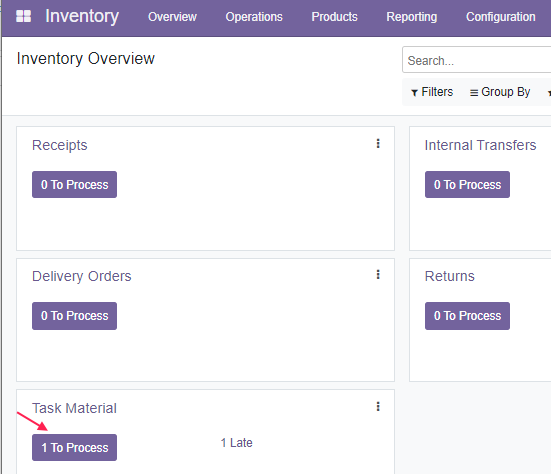Focus the Search input field
551x474 pixels.
[x=477, y=60]
